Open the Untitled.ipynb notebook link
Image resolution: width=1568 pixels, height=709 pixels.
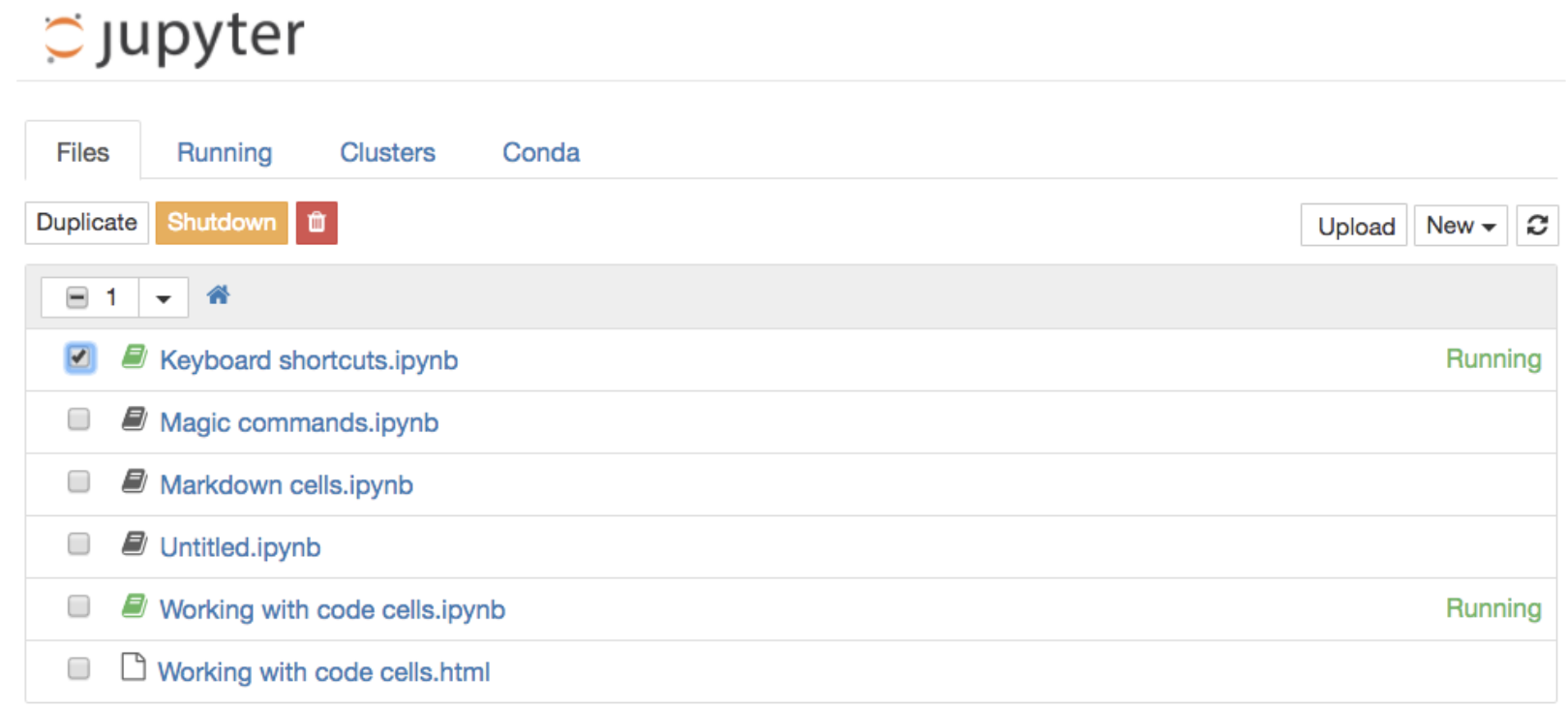click(x=240, y=547)
